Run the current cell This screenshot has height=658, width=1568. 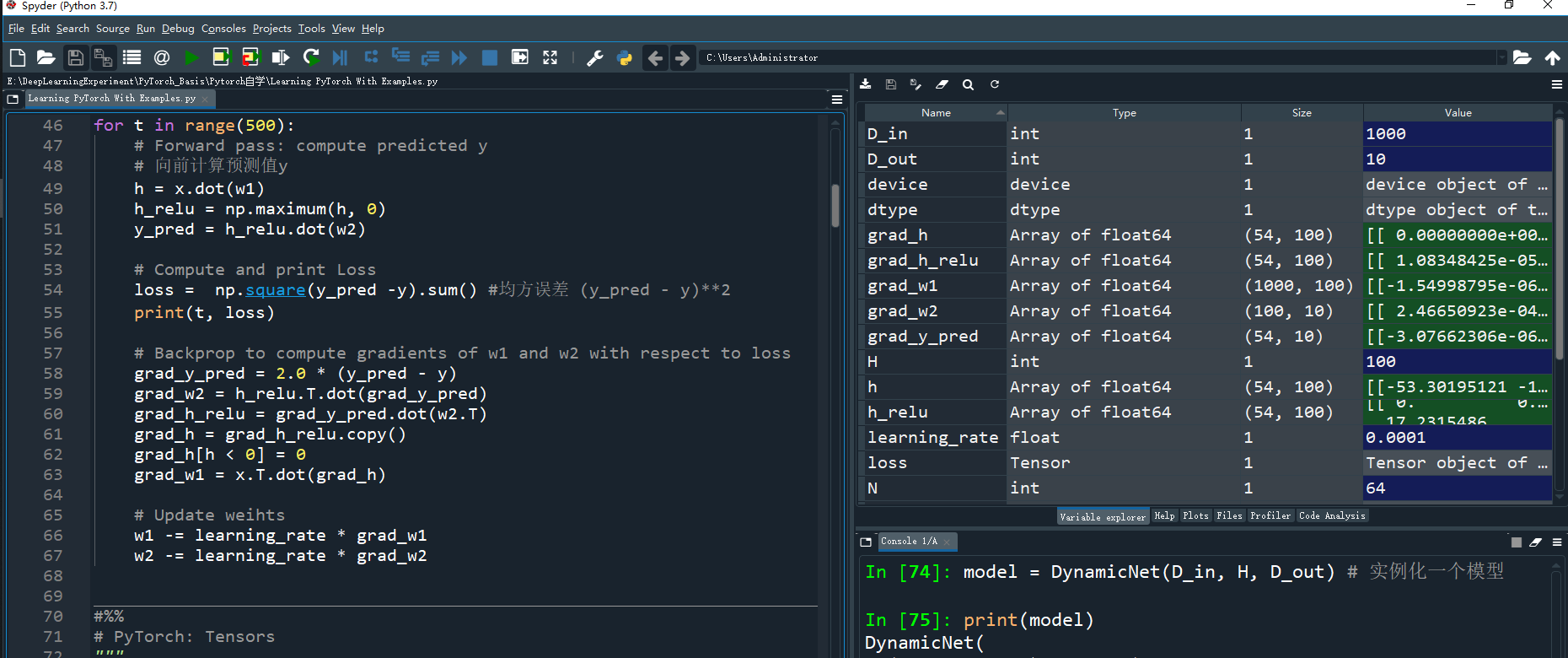coord(221,57)
